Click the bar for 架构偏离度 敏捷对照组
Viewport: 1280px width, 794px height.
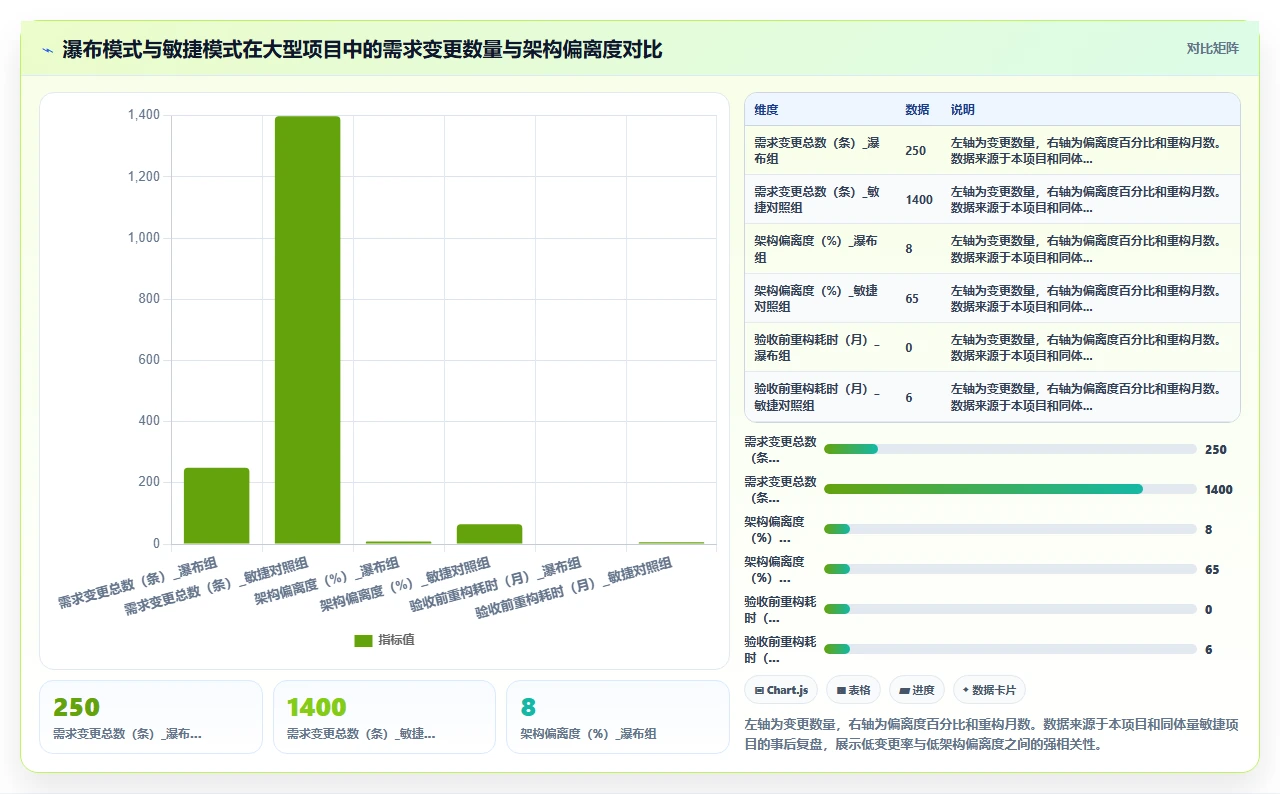click(489, 534)
